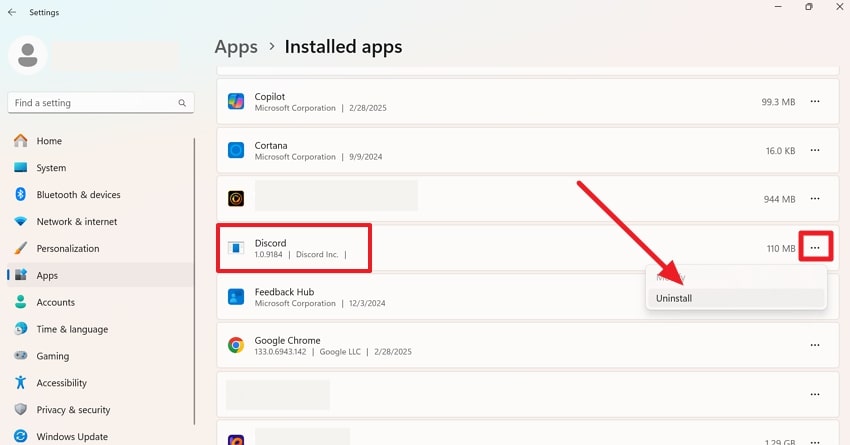
Task: Click the sidebar scrollbar
Action: coord(195,281)
